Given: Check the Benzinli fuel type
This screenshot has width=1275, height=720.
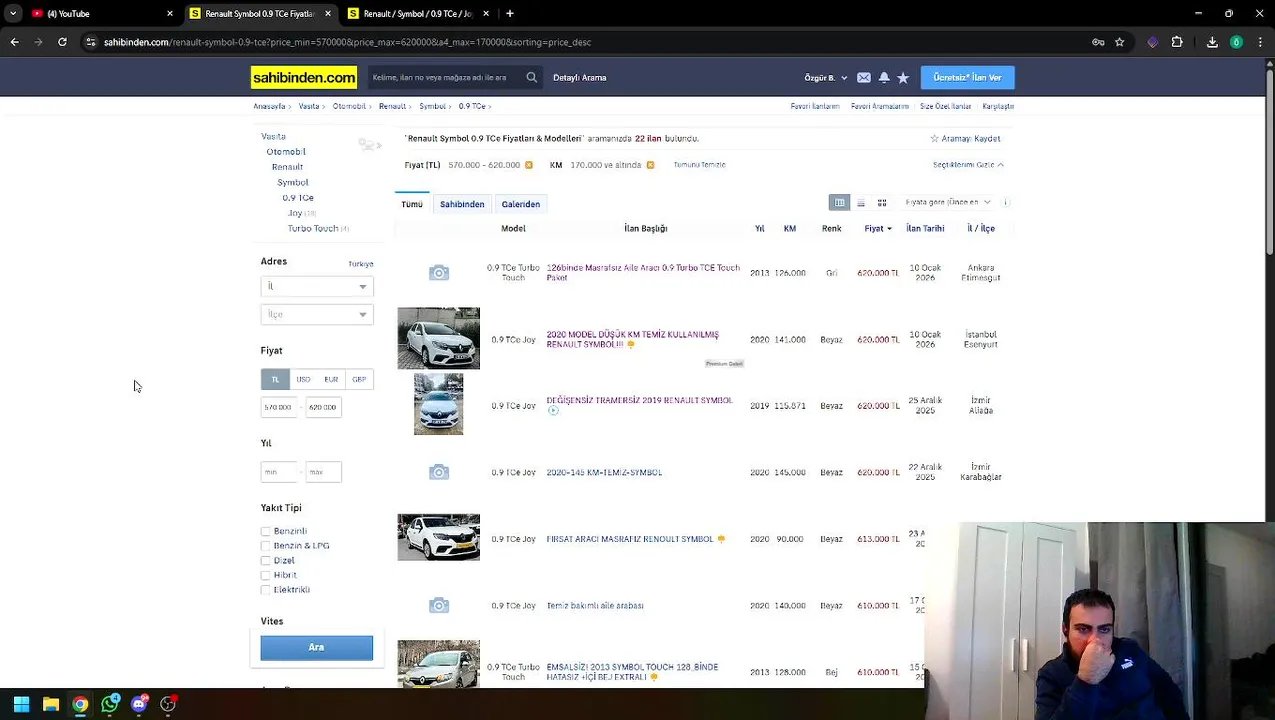Looking at the screenshot, I should [265, 532].
